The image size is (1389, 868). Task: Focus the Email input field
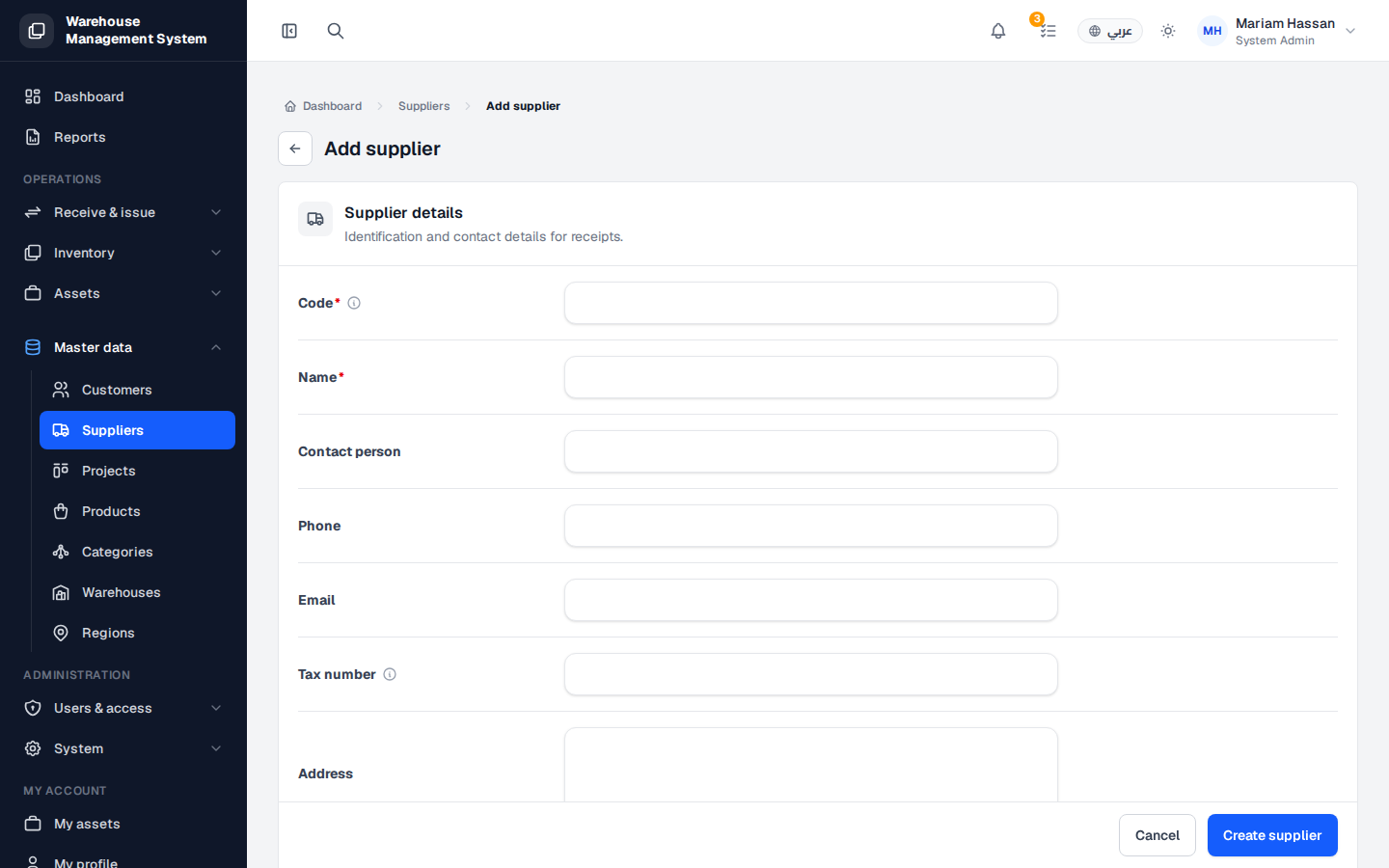click(811, 600)
